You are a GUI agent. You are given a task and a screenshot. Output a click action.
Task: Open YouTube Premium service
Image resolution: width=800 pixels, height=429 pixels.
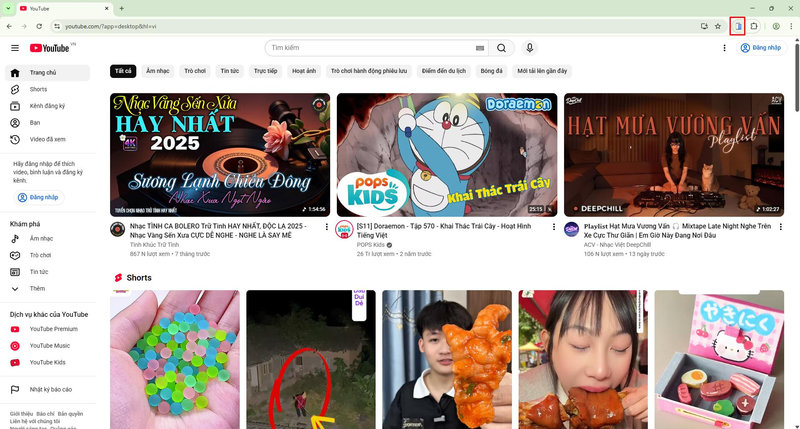click(47, 329)
